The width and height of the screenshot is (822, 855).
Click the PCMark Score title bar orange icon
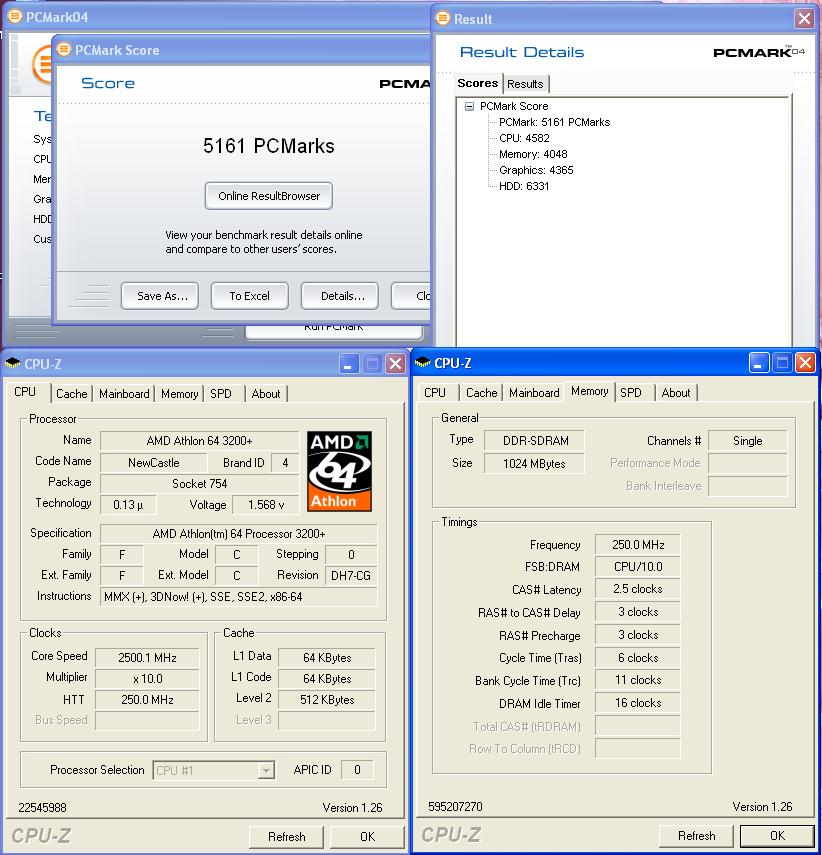(64, 50)
